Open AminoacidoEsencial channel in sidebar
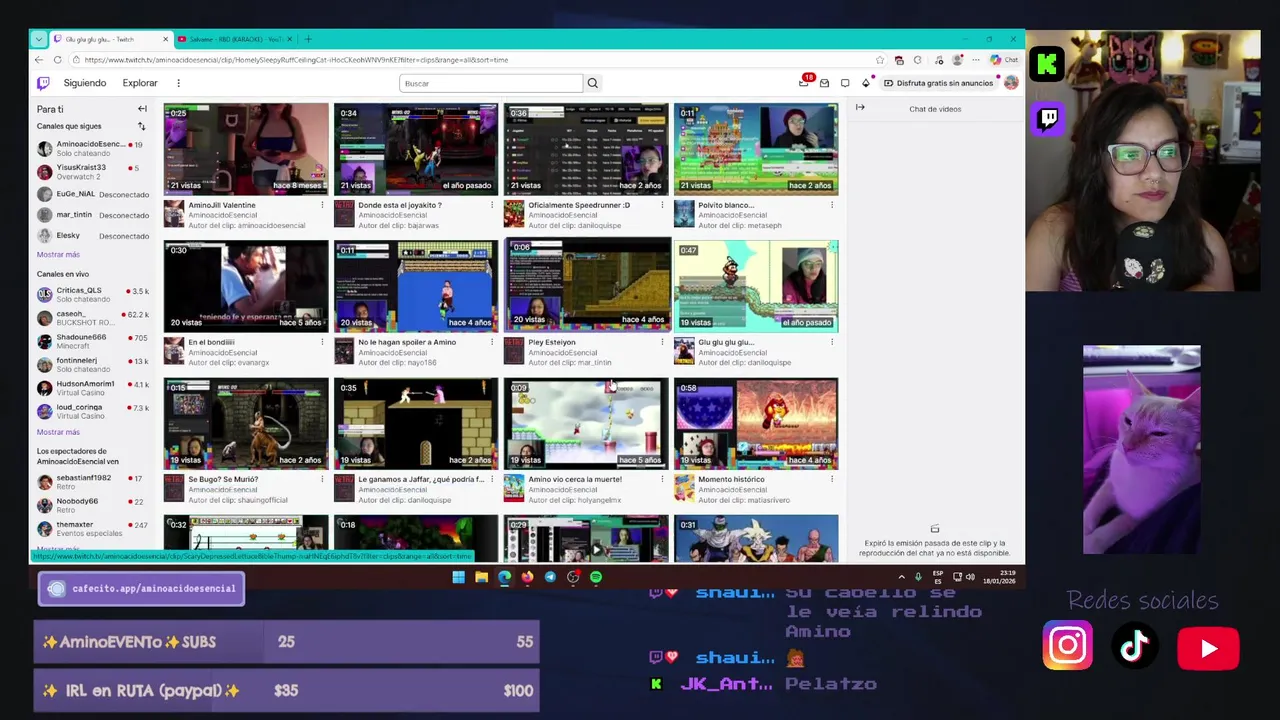 (92, 148)
